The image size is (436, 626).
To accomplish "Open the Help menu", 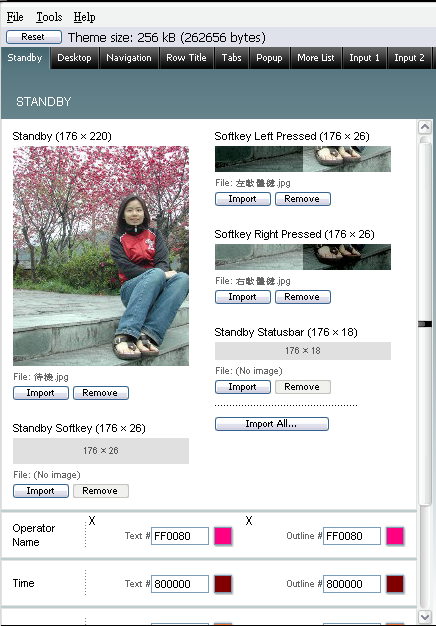I will coord(84,17).
